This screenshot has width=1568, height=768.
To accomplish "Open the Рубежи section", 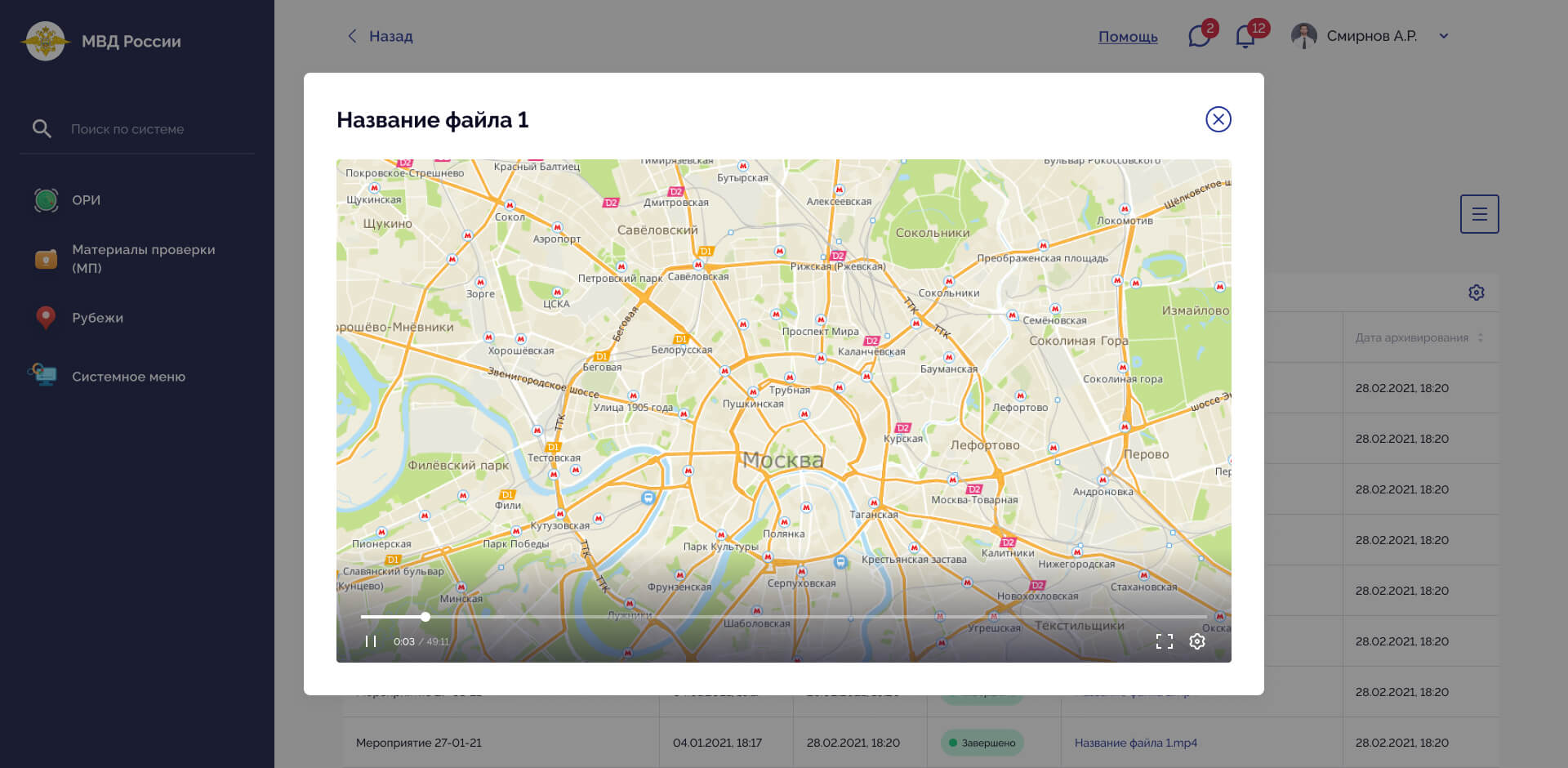I will click(97, 318).
